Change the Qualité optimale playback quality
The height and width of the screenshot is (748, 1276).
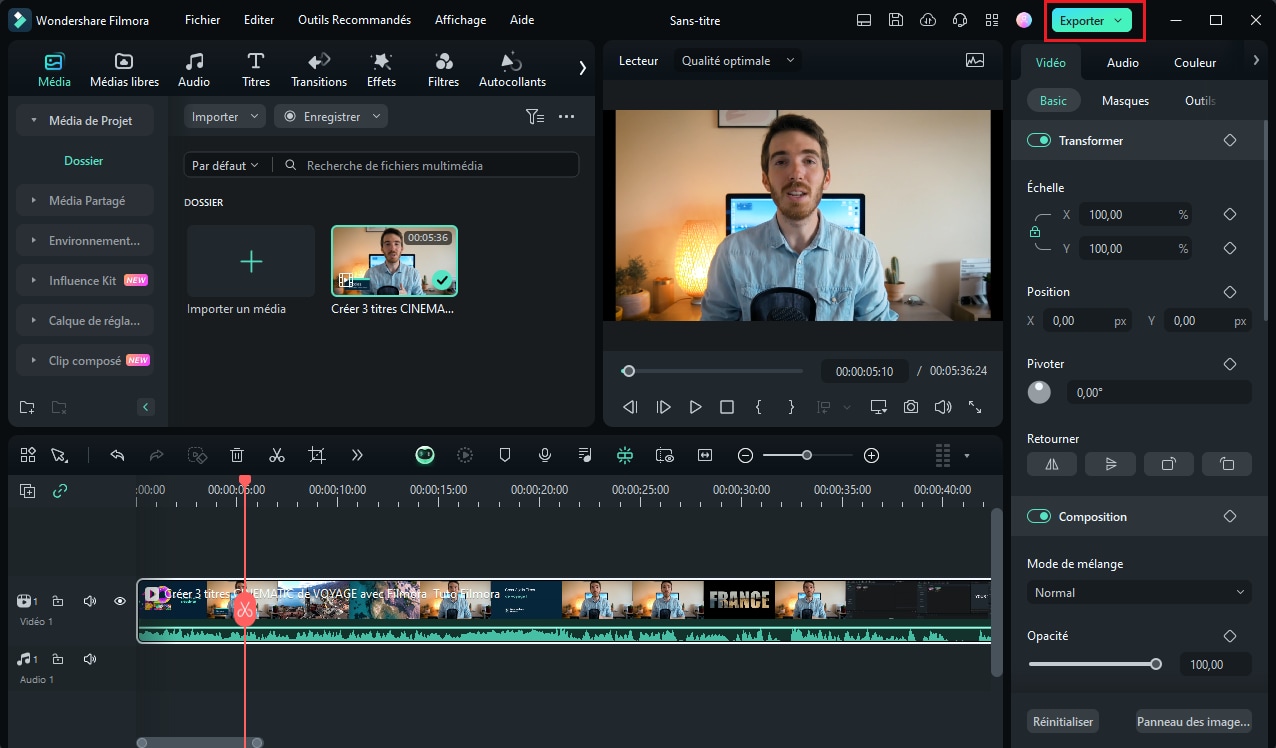(x=738, y=60)
